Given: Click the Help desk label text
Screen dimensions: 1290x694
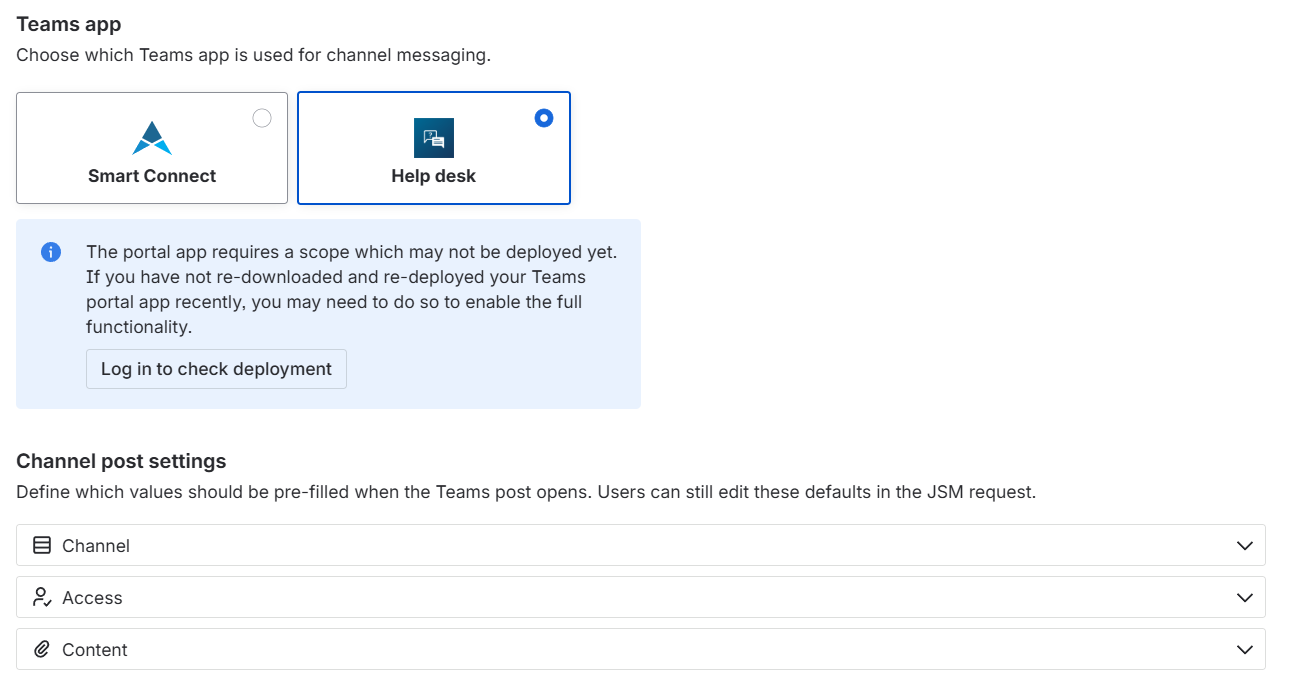Looking at the screenshot, I should pos(434,176).
